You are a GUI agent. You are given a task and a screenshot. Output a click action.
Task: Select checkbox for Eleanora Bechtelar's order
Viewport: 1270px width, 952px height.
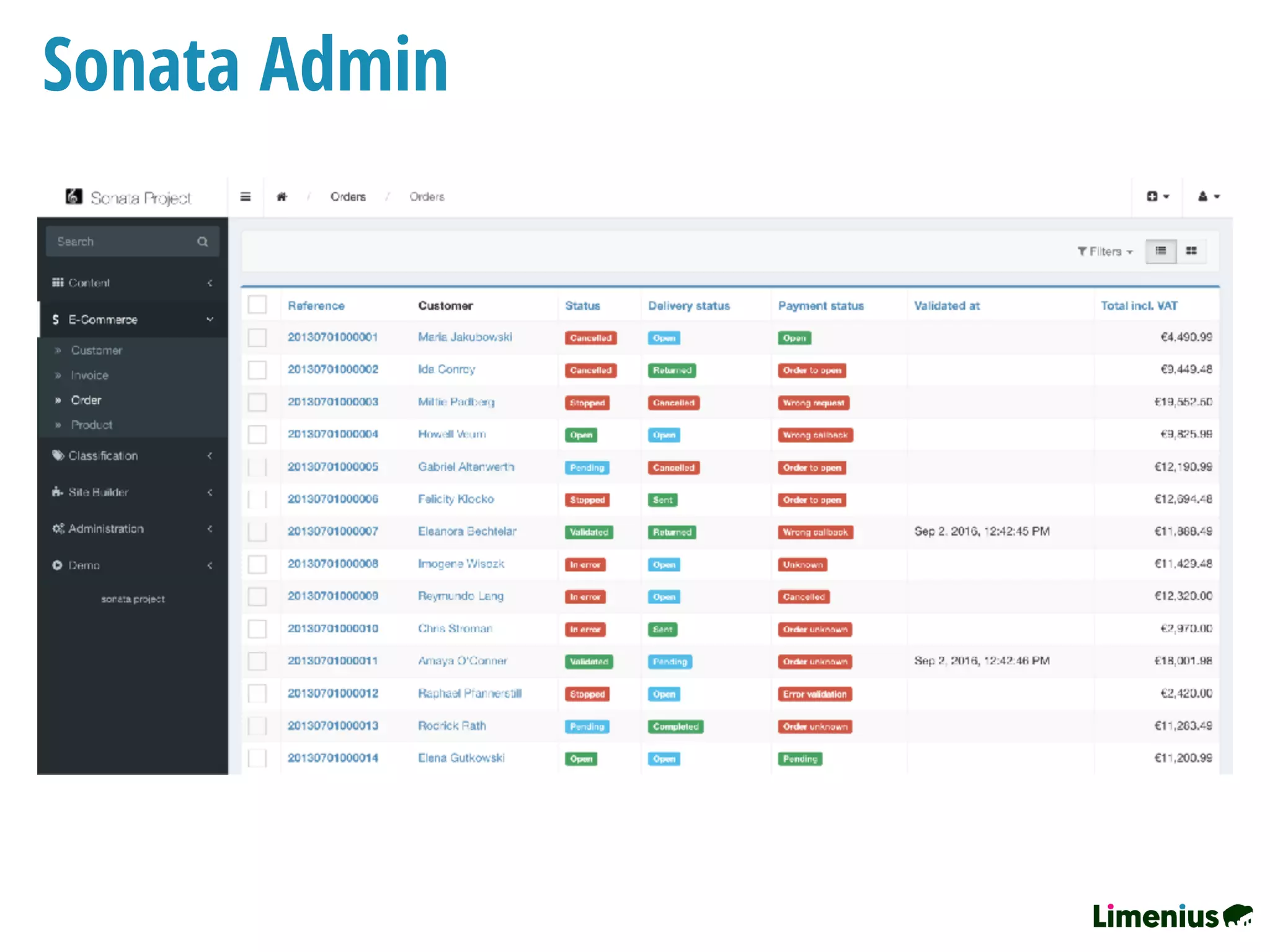click(257, 532)
